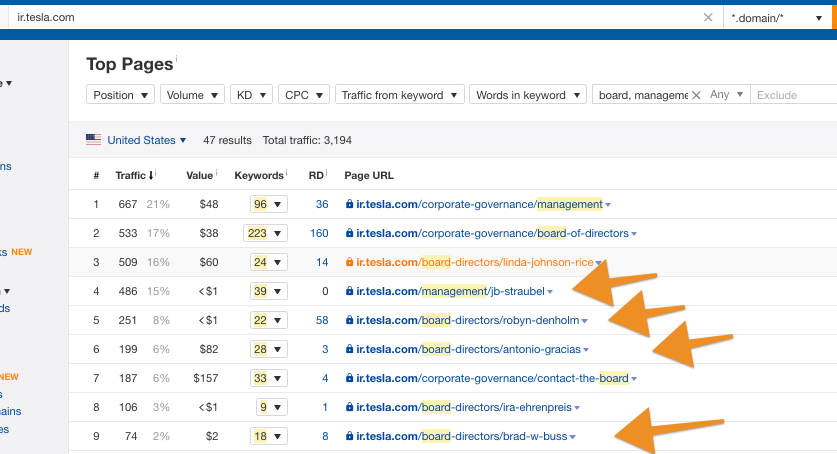Click the United States flag icon
This screenshot has width=837, height=454.
point(93,140)
